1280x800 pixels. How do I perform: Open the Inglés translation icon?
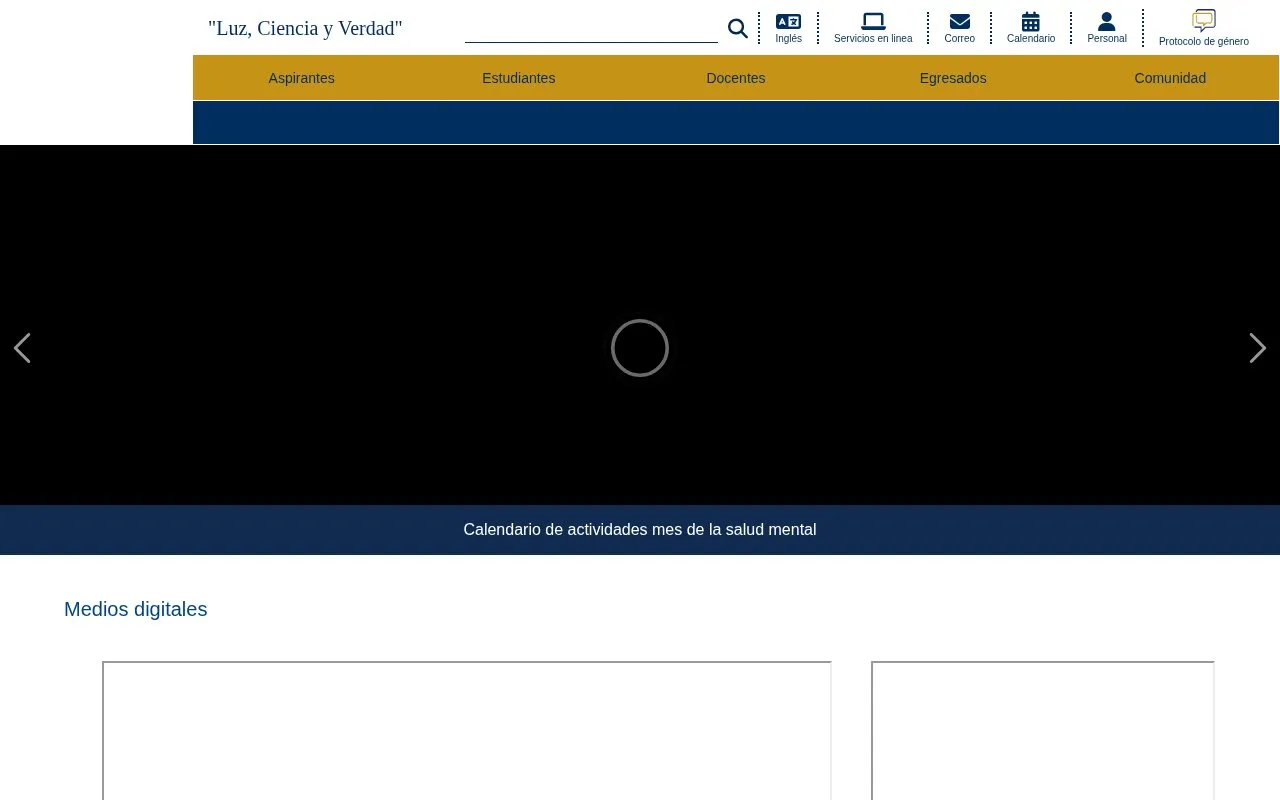pyautogui.click(x=788, y=21)
